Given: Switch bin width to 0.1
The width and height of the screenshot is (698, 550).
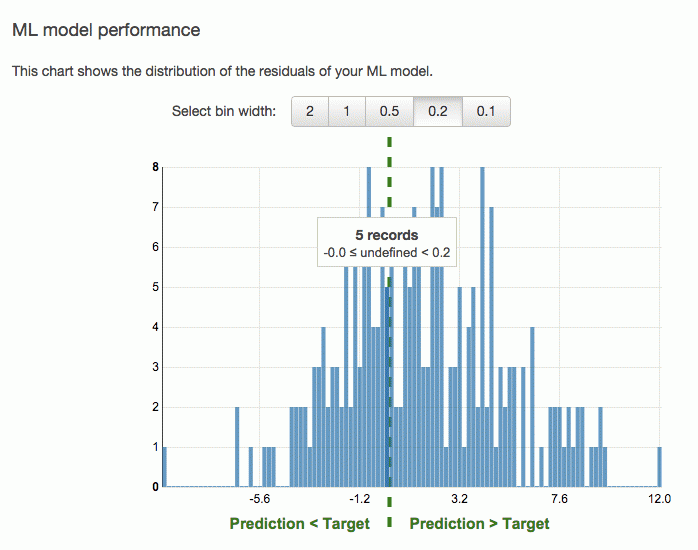Looking at the screenshot, I should (486, 111).
